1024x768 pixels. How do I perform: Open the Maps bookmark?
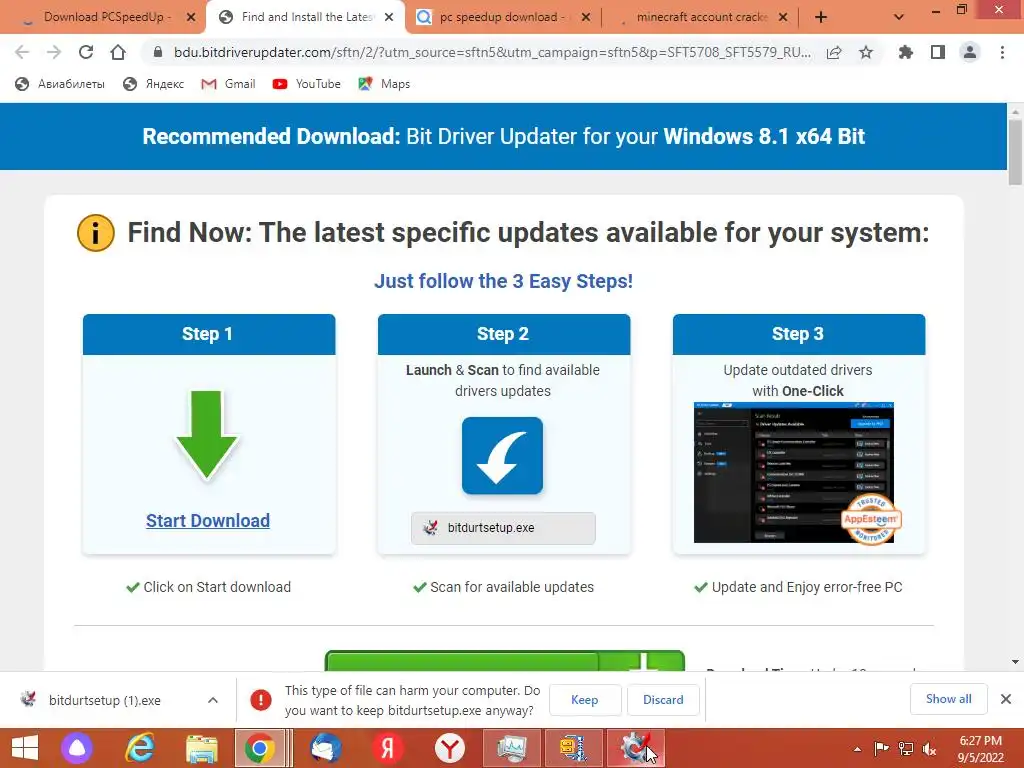(x=384, y=84)
